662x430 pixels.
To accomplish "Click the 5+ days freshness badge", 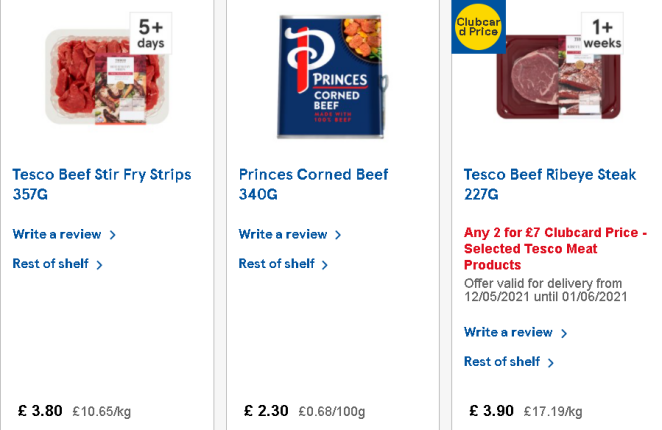I will coord(151,34).
